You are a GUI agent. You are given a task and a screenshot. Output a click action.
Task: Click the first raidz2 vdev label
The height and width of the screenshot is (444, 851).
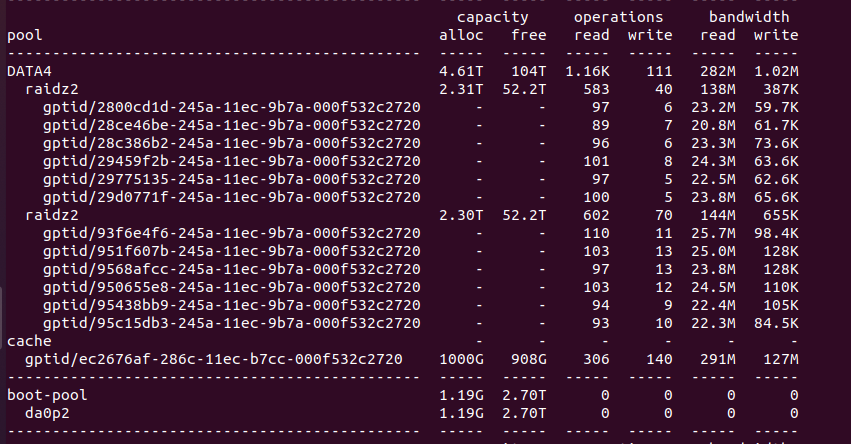pyautogui.click(x=52, y=89)
